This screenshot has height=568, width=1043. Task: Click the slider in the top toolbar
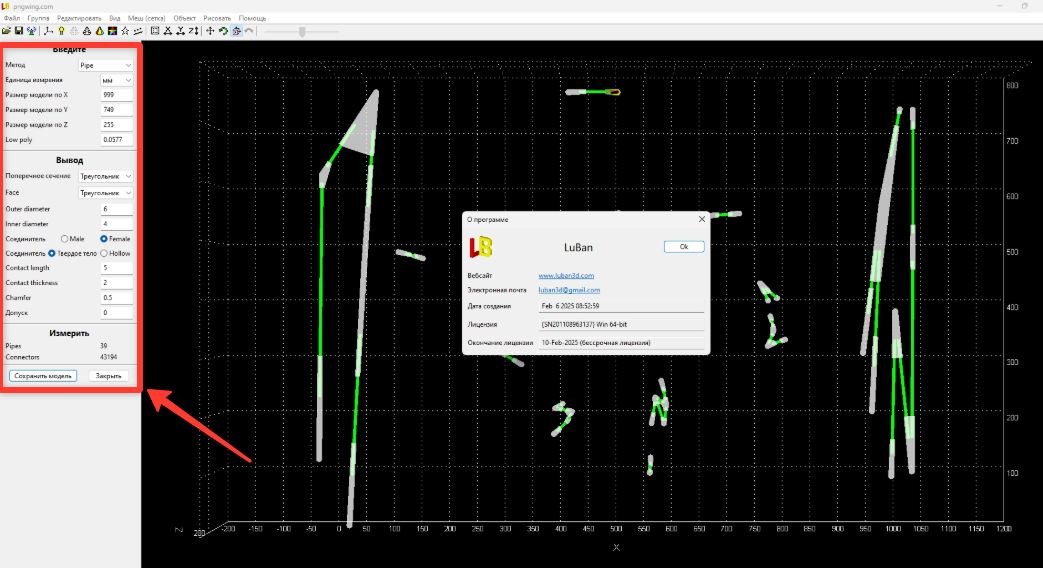302,31
